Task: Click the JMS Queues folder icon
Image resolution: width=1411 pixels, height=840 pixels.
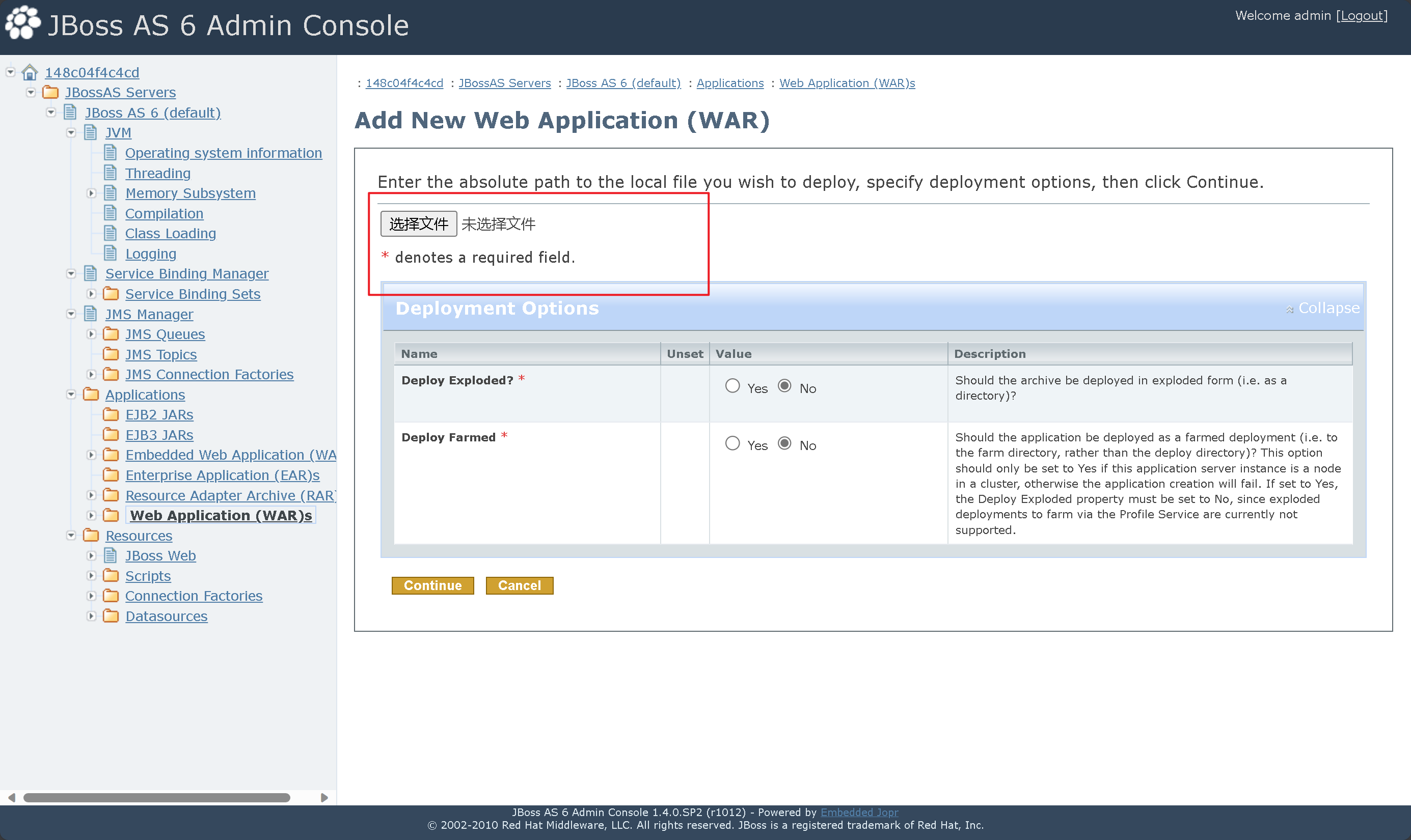Action: (x=111, y=334)
